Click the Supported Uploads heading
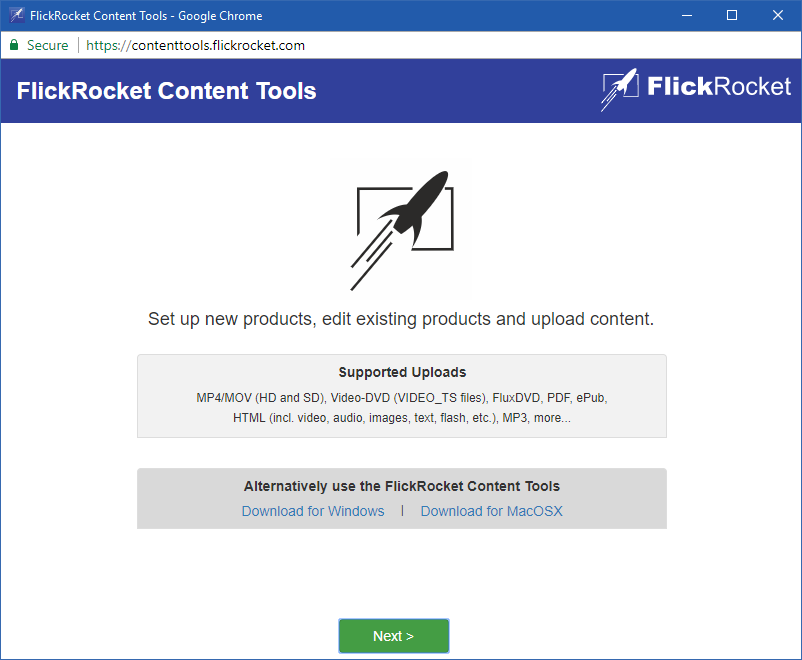802x660 pixels. 402,373
